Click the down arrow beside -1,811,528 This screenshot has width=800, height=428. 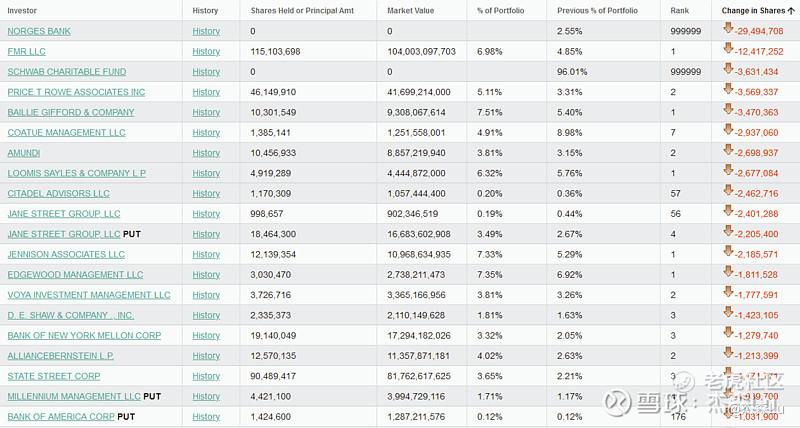click(x=727, y=274)
